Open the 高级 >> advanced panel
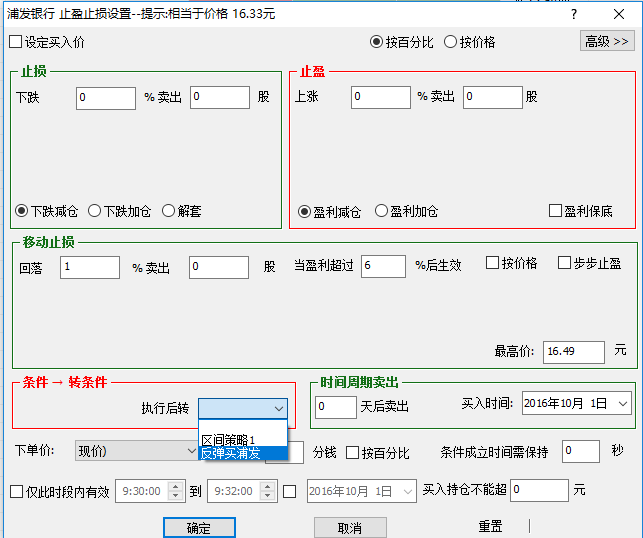The width and height of the screenshot is (643, 538). (607, 41)
